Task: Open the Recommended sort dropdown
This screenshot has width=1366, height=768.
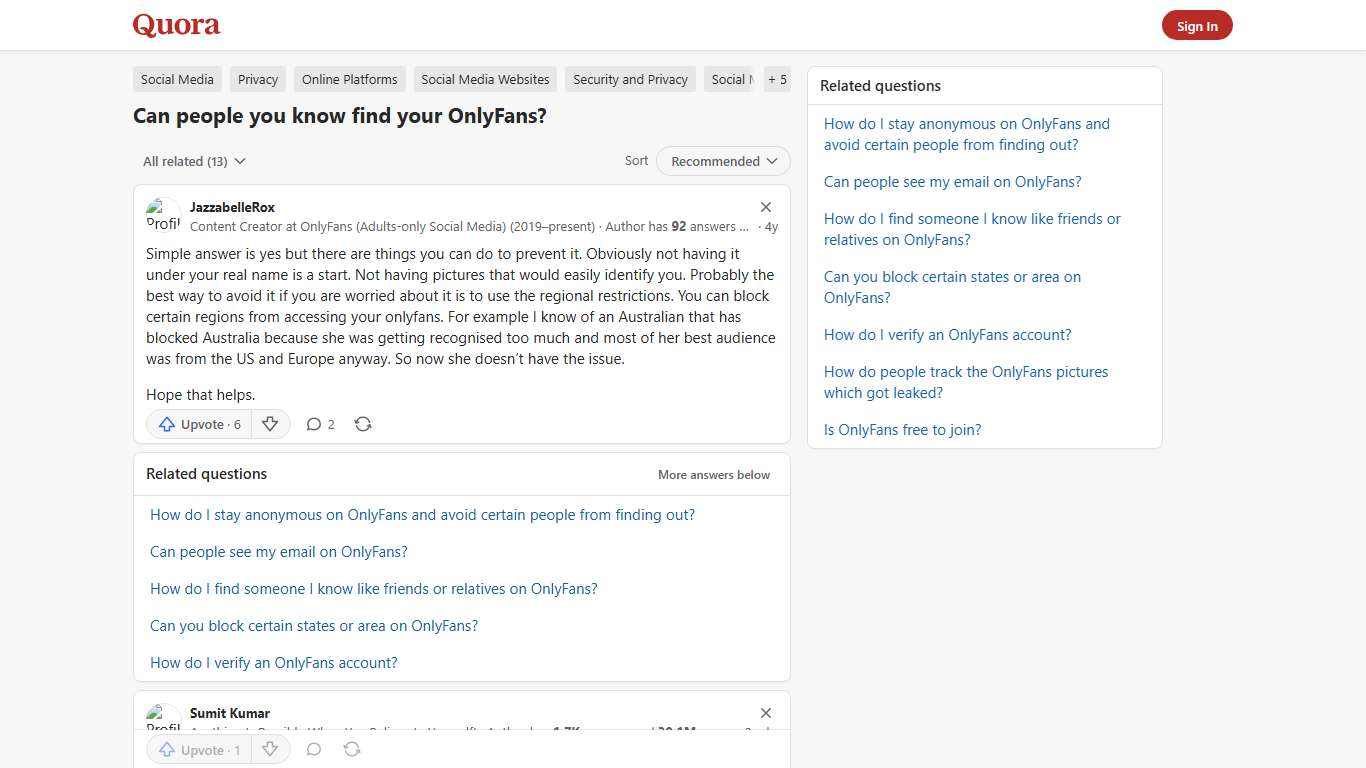Action: (722, 161)
